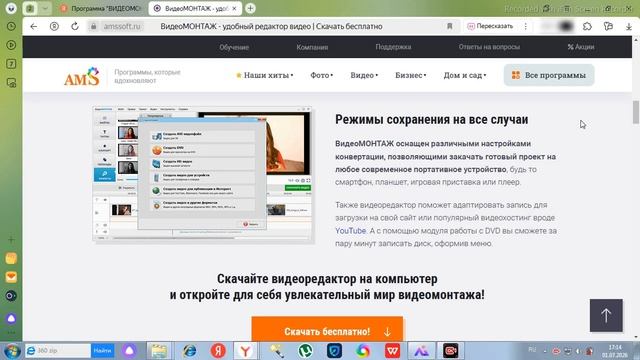640x360 pixels.
Task: Expand the Бизнес menu
Action: click(x=411, y=75)
